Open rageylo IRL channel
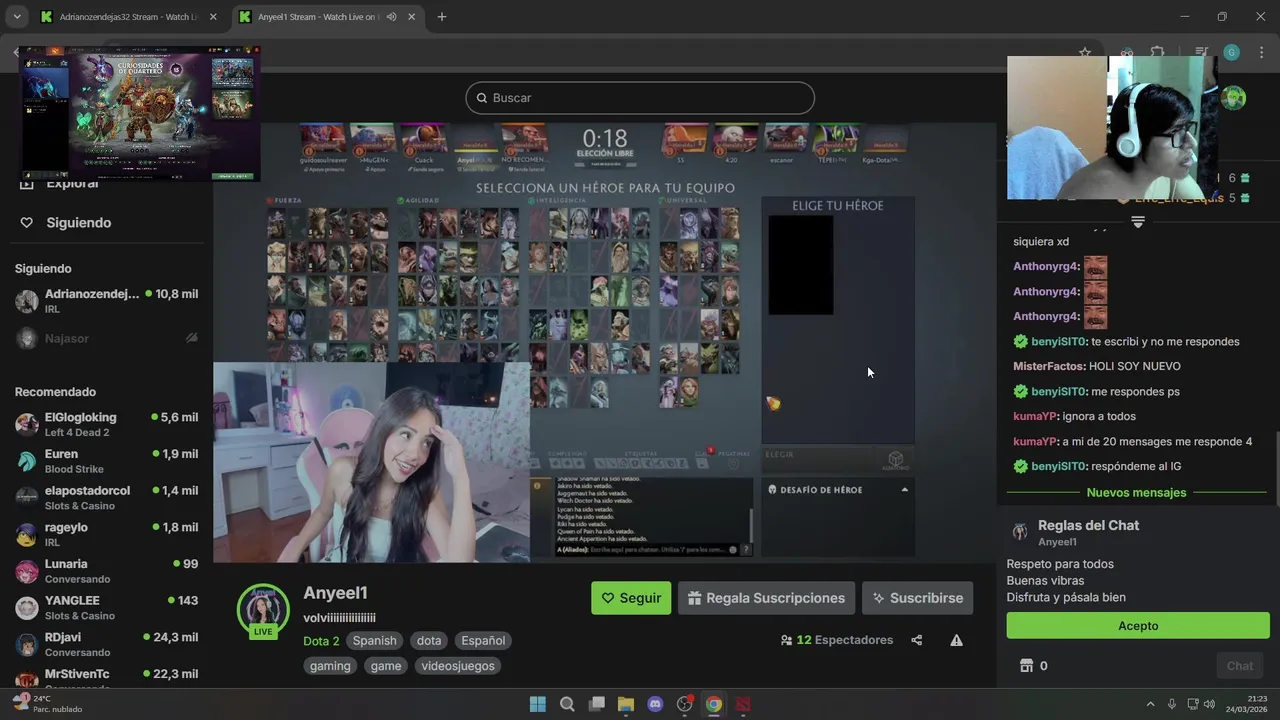The image size is (1280, 720). 106,534
